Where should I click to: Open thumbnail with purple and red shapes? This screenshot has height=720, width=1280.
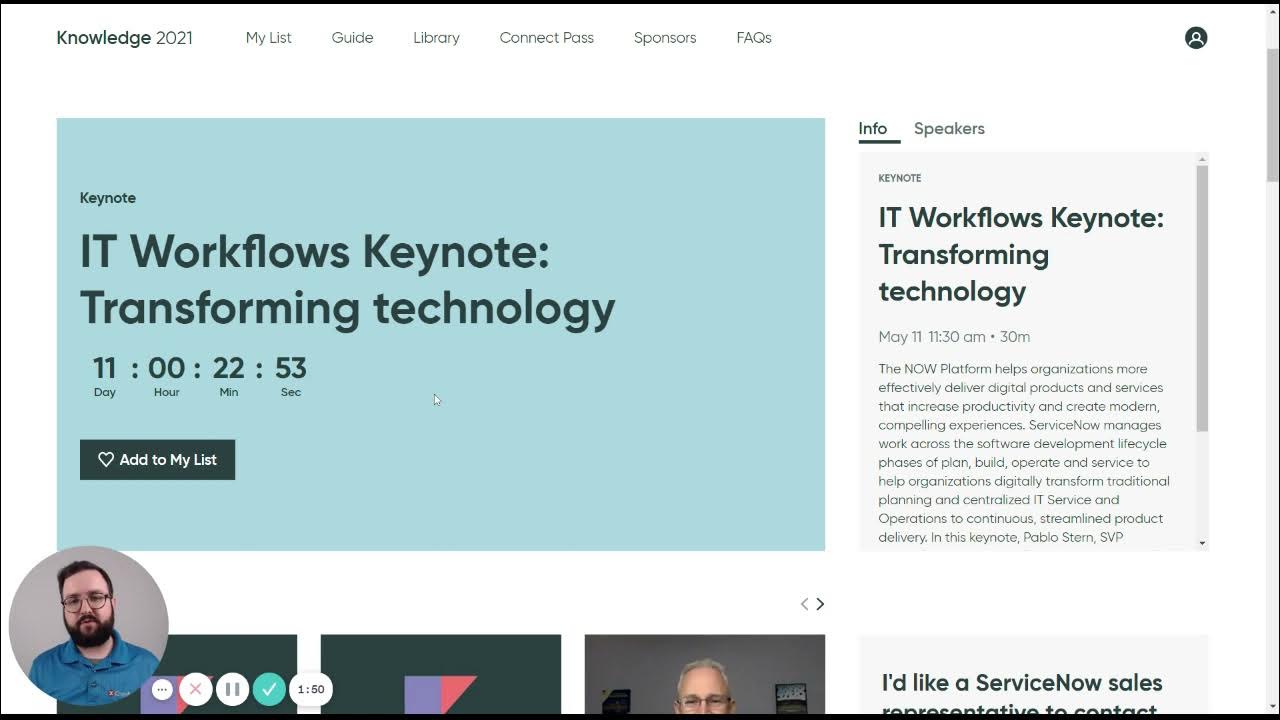click(441, 674)
